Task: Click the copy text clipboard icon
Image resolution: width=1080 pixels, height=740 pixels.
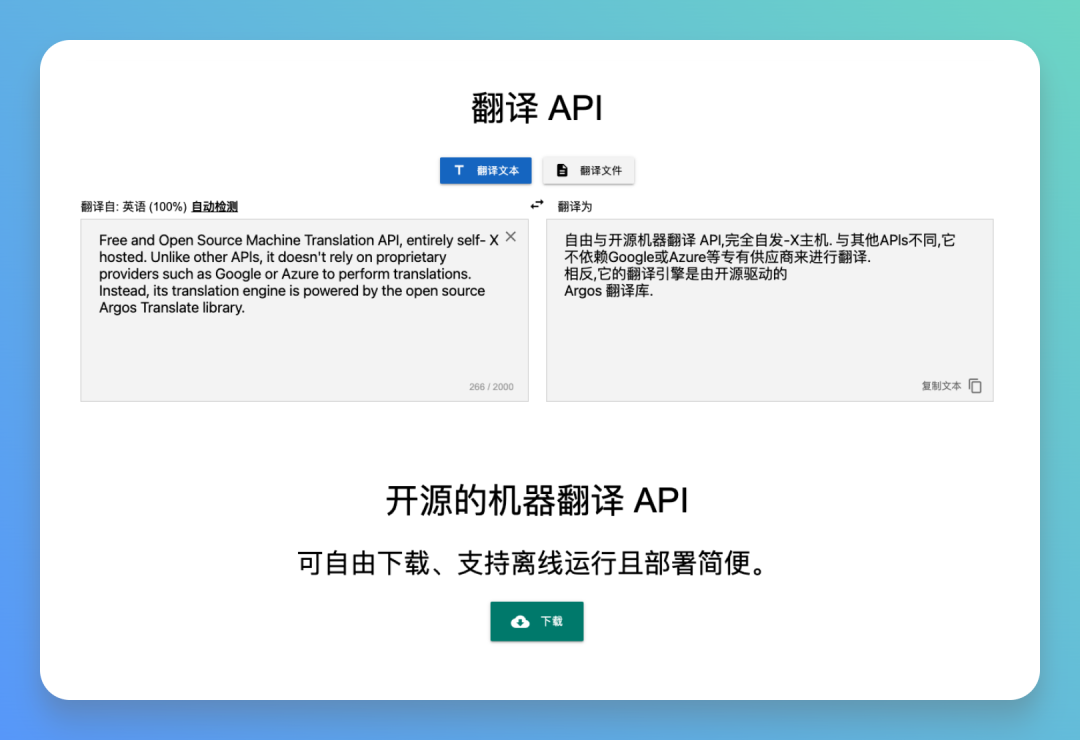Action: click(975, 386)
